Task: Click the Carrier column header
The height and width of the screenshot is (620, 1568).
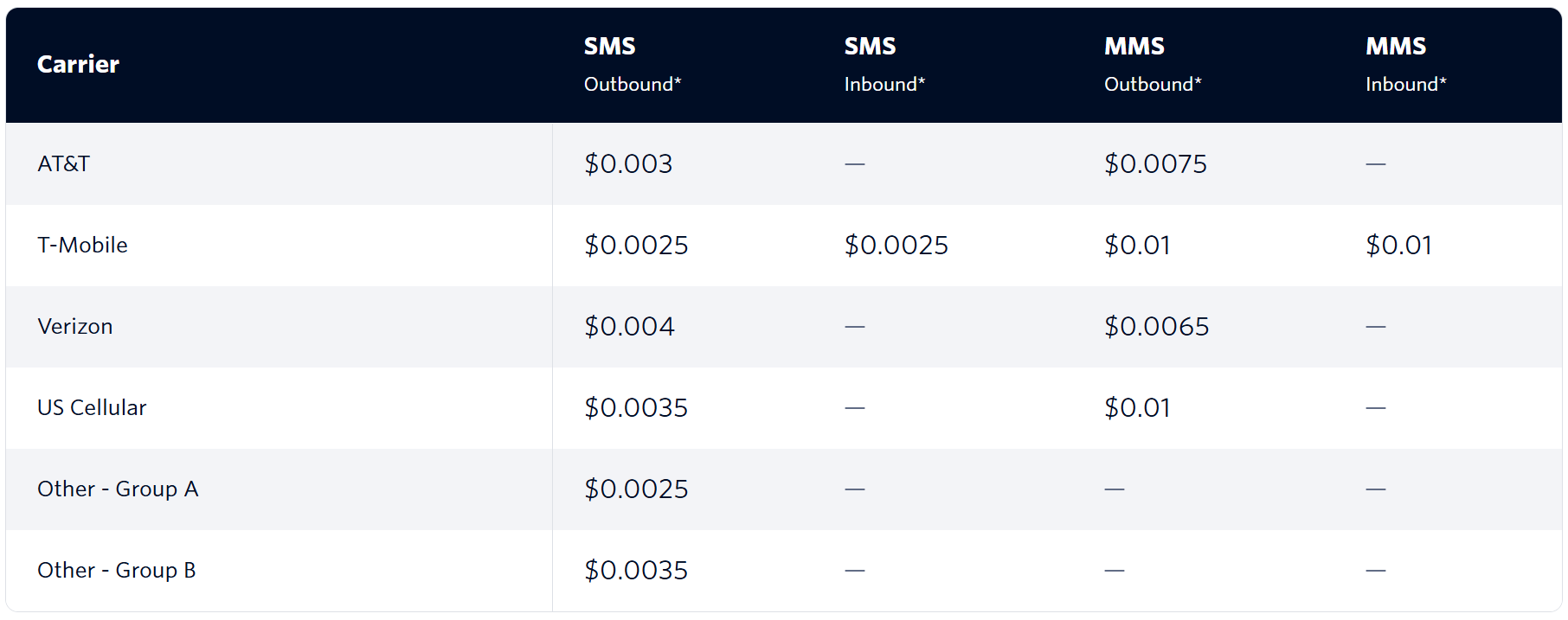Action: click(78, 65)
